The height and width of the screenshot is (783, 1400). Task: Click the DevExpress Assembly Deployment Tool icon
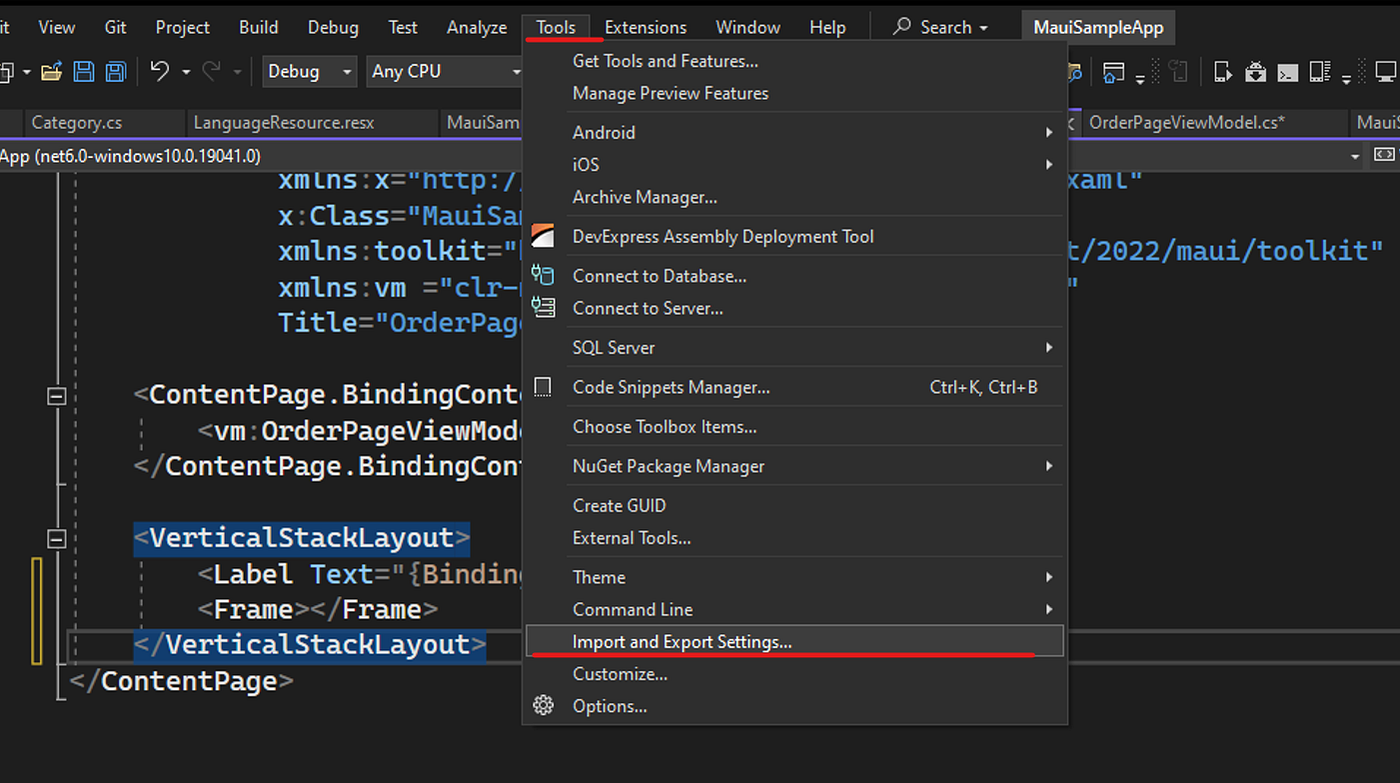tap(543, 236)
